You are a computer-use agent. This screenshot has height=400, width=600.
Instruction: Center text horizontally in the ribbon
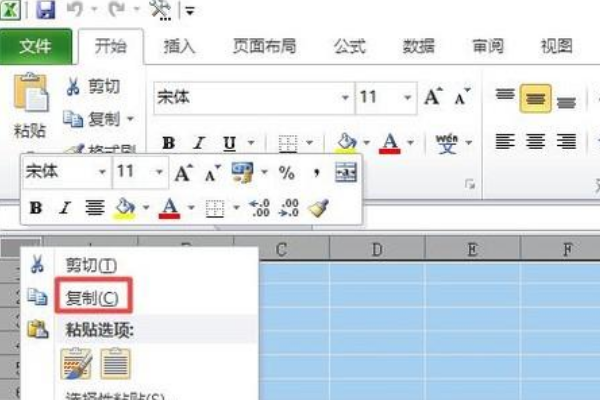[535, 141]
